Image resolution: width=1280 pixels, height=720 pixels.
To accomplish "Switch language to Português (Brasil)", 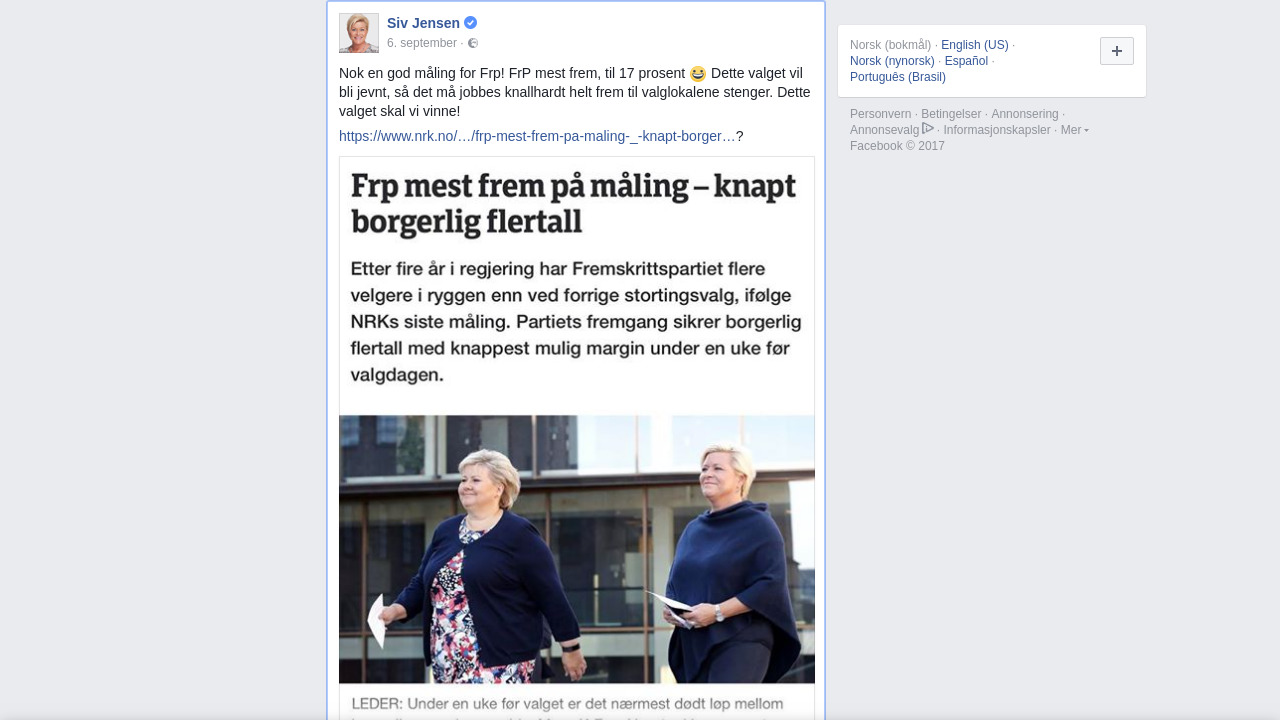I will coord(898,77).
